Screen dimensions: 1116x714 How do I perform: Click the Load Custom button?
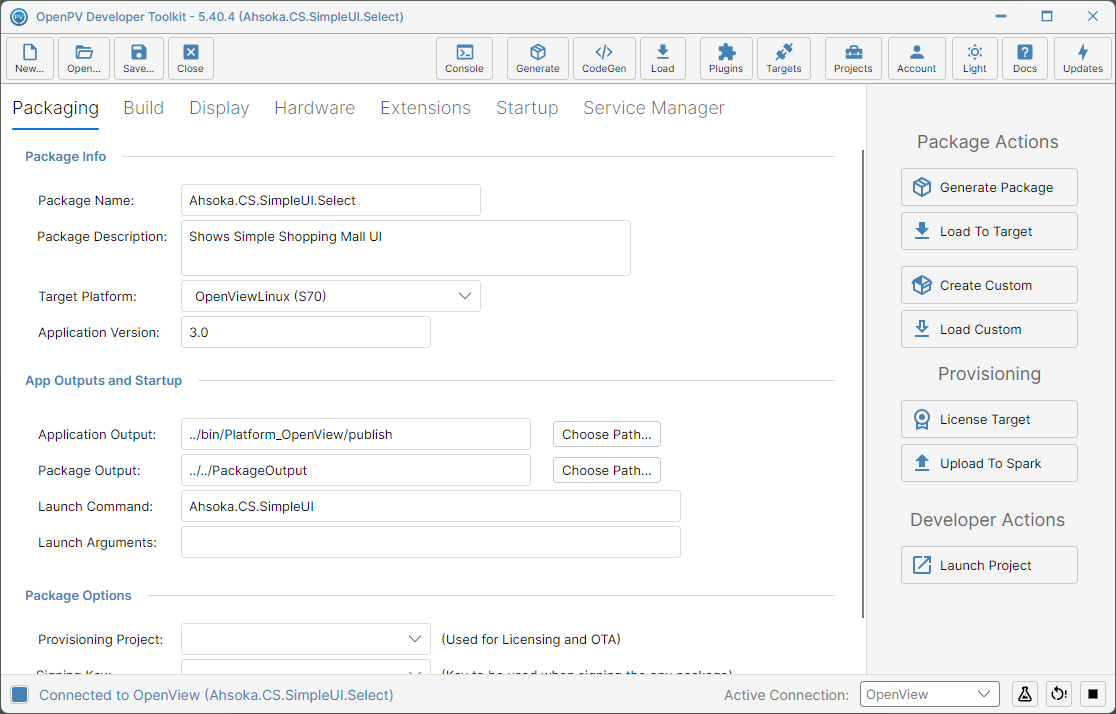click(x=989, y=330)
